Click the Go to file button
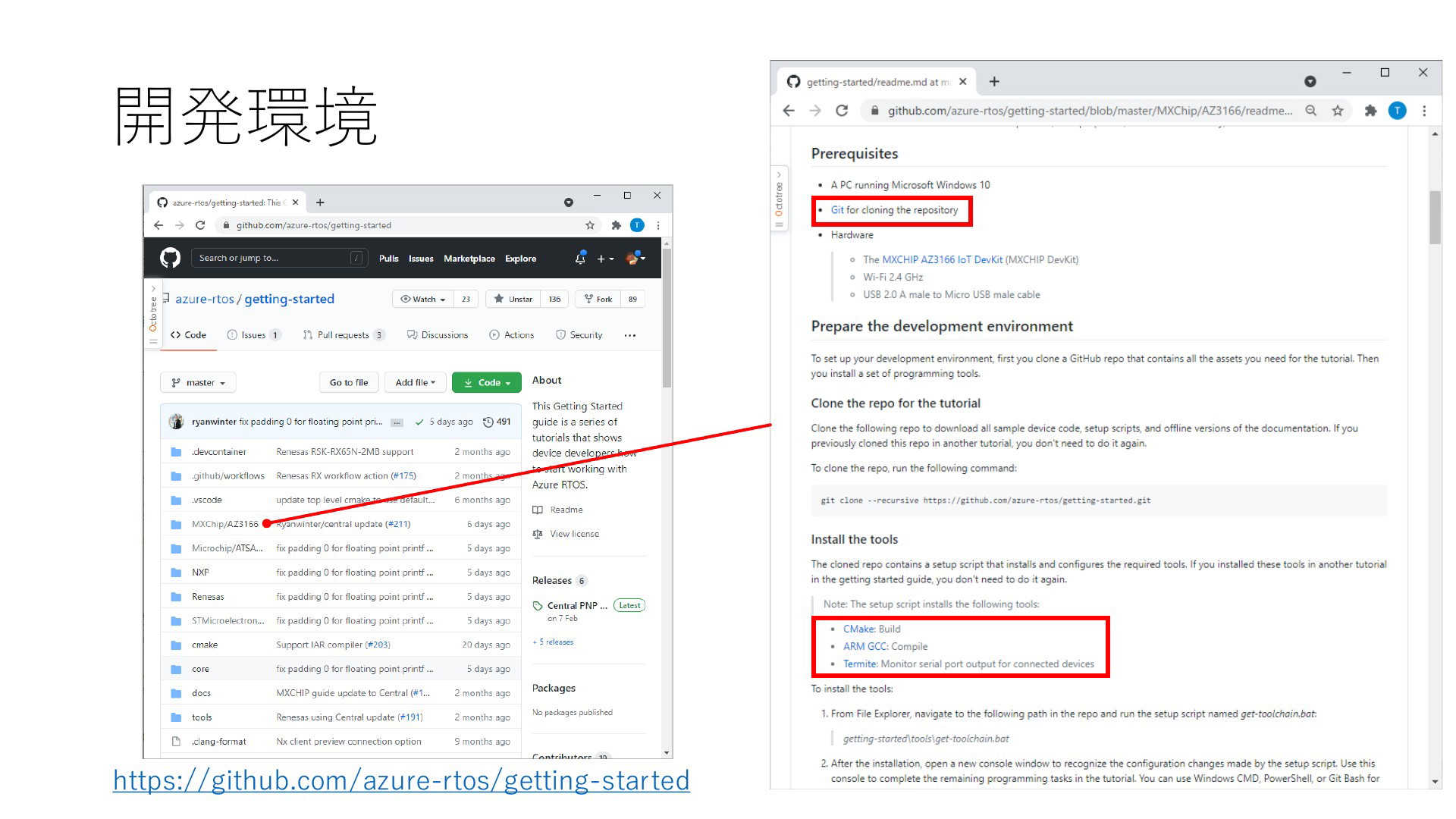The height and width of the screenshot is (819, 1456). (x=349, y=382)
